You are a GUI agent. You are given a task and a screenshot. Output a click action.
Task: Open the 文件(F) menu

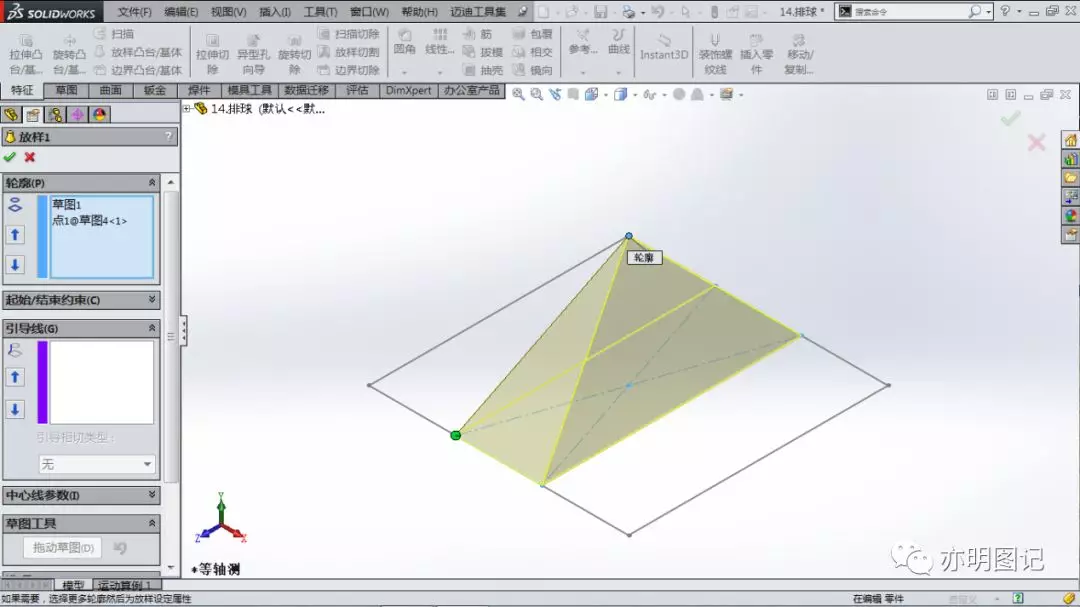coord(134,12)
